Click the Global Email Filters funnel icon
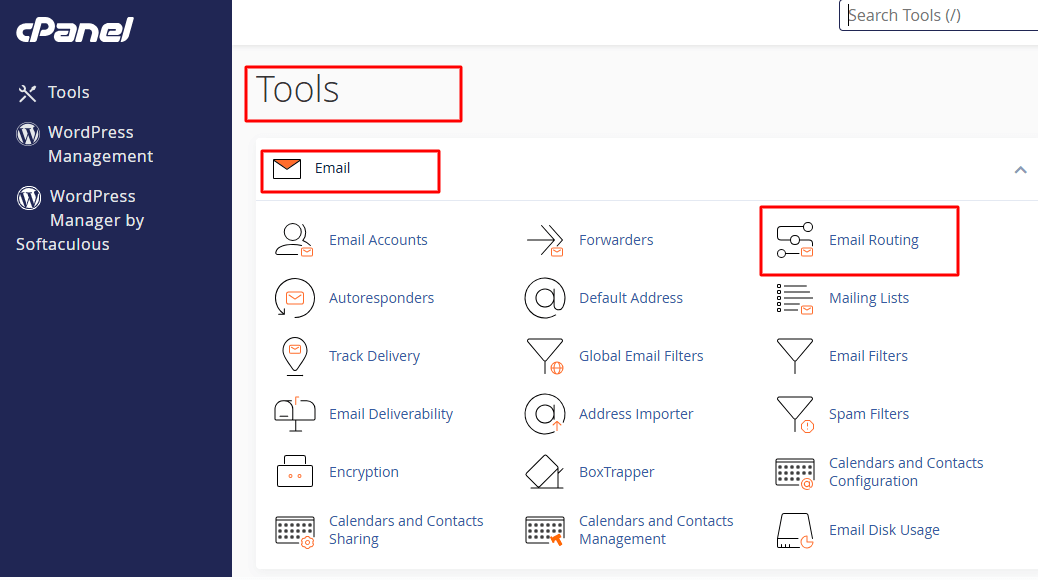Image resolution: width=1038 pixels, height=580 pixels. pos(545,356)
